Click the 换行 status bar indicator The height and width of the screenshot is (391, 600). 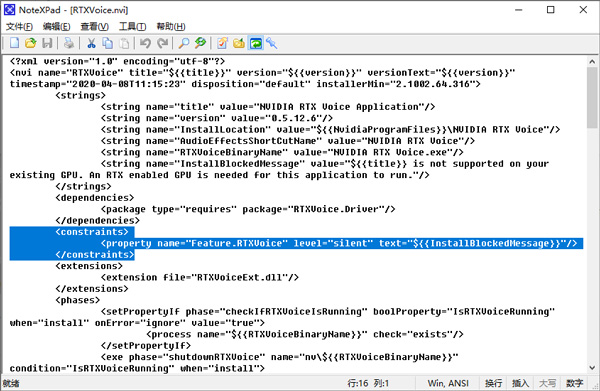coord(493,383)
